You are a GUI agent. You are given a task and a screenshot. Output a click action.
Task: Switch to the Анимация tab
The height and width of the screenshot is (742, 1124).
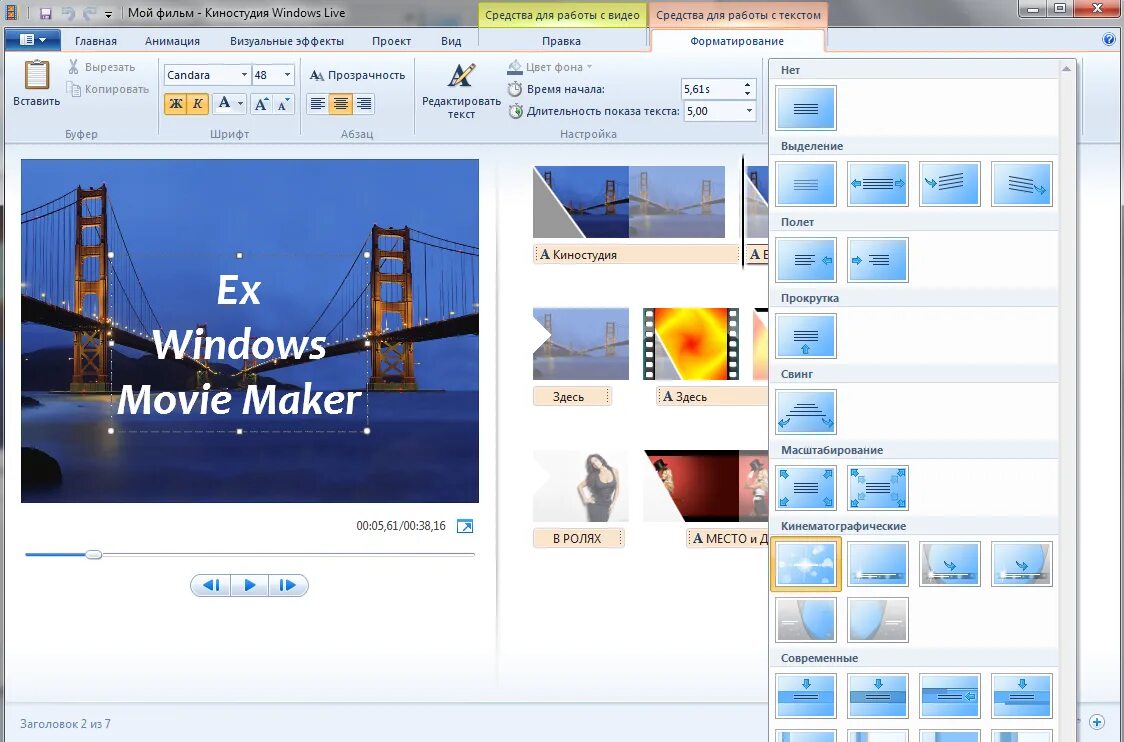[x=172, y=41]
